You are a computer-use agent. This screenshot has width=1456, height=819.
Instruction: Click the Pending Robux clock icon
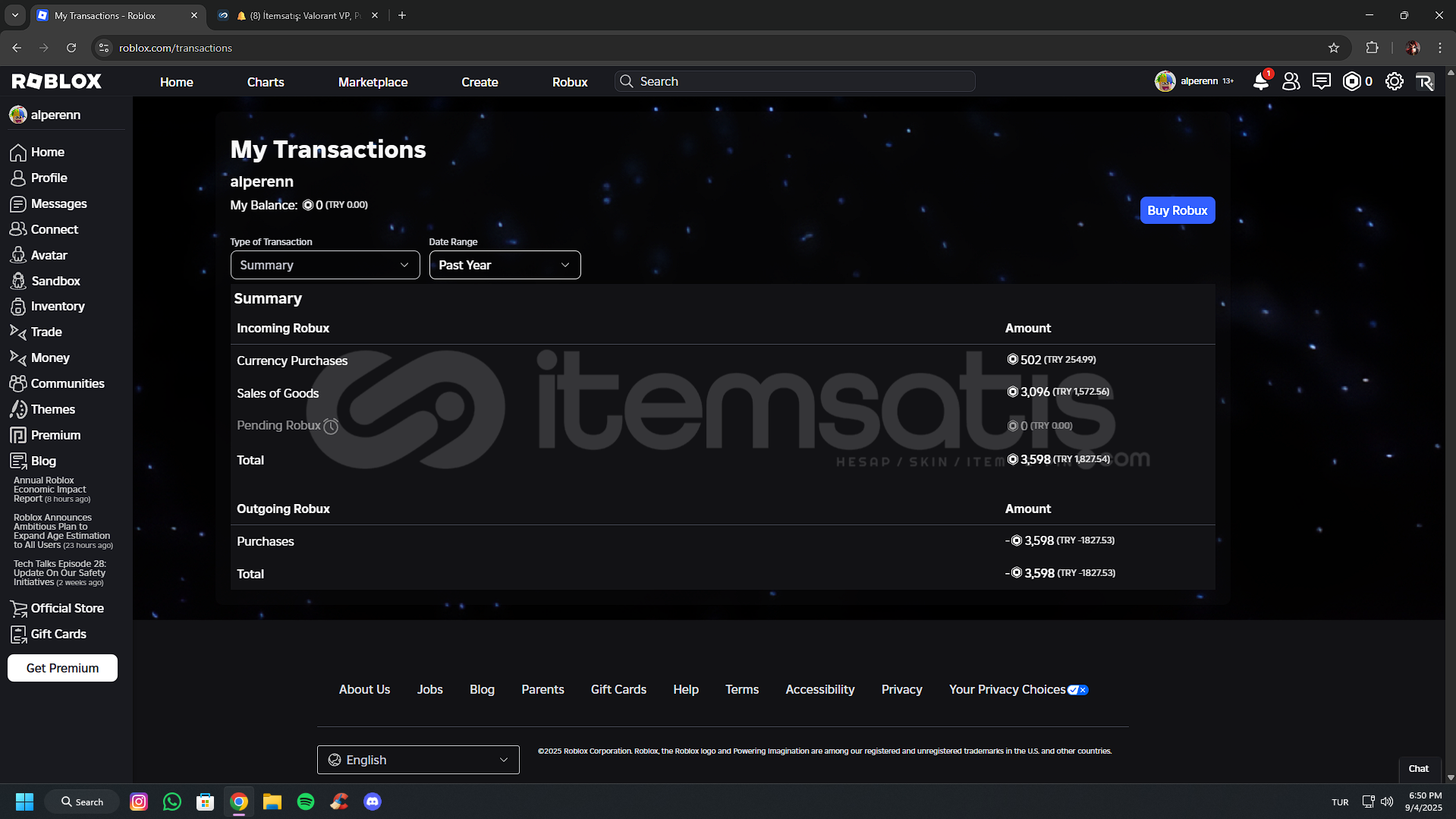[331, 427]
